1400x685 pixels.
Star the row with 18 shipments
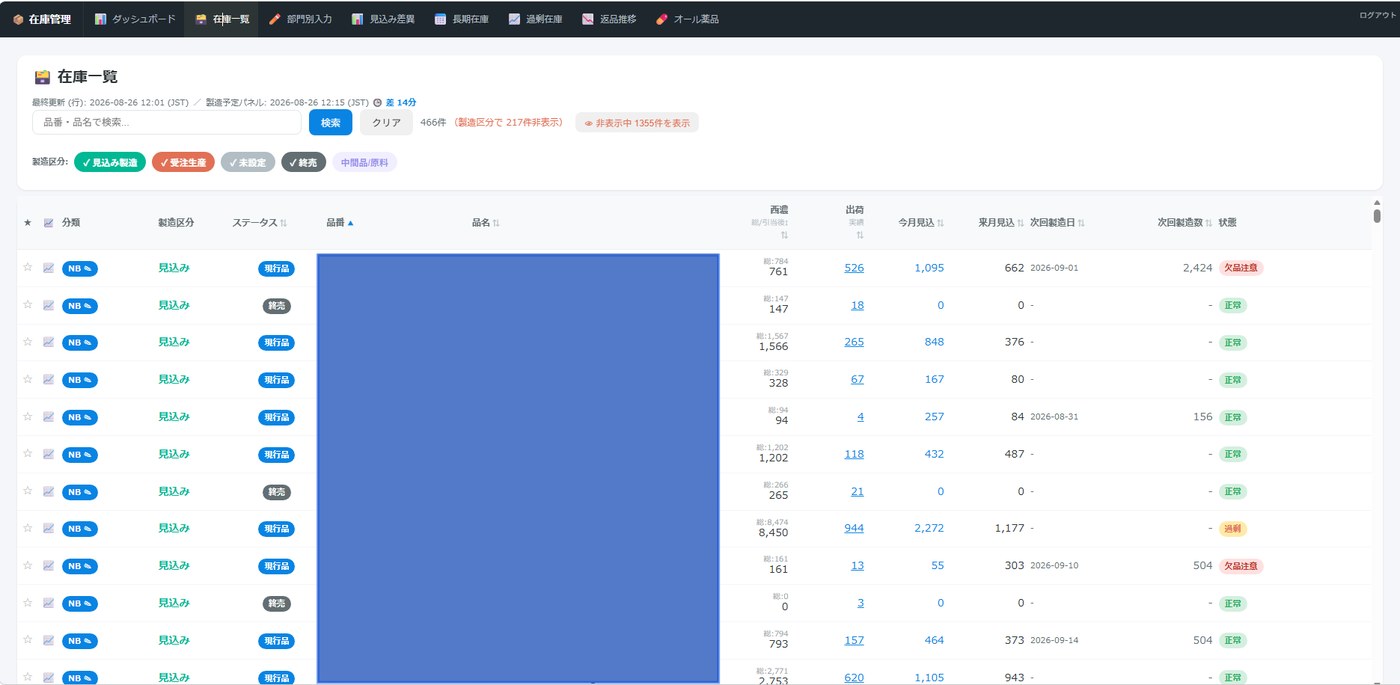pyautogui.click(x=28, y=305)
